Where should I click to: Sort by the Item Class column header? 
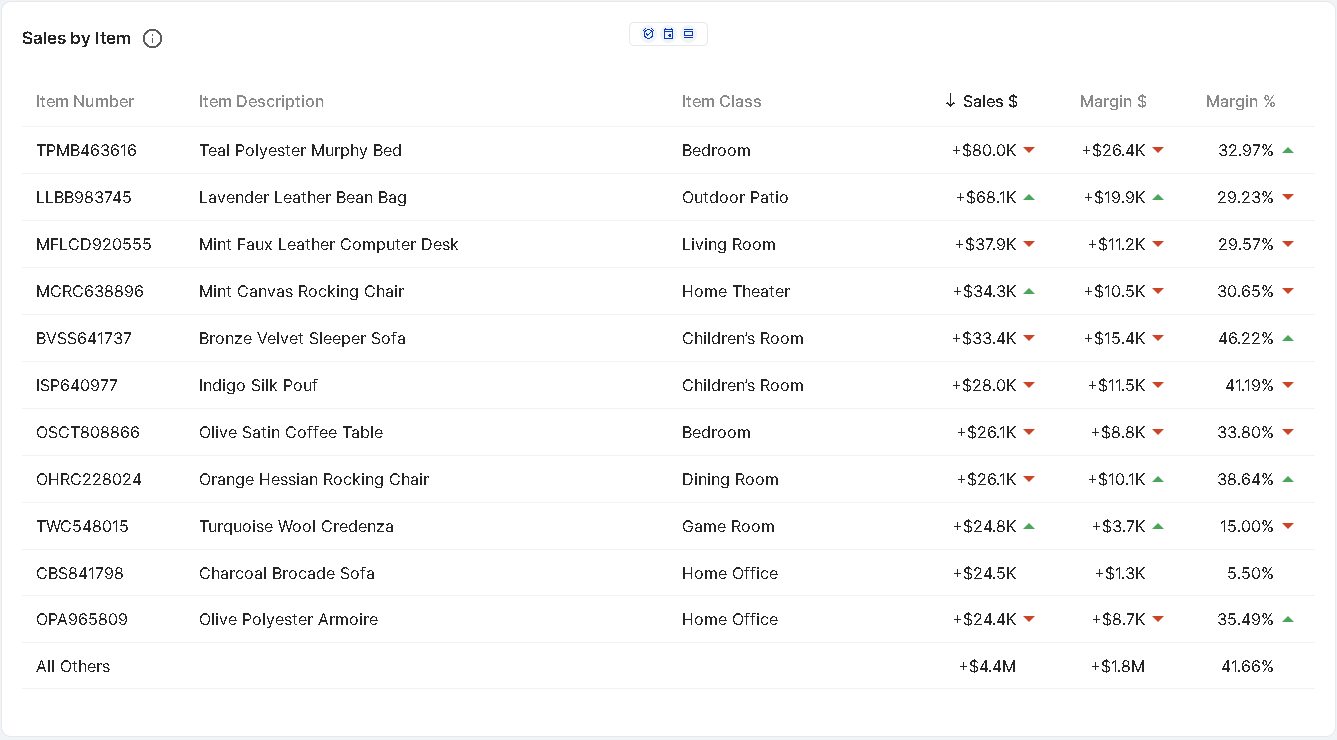click(721, 101)
